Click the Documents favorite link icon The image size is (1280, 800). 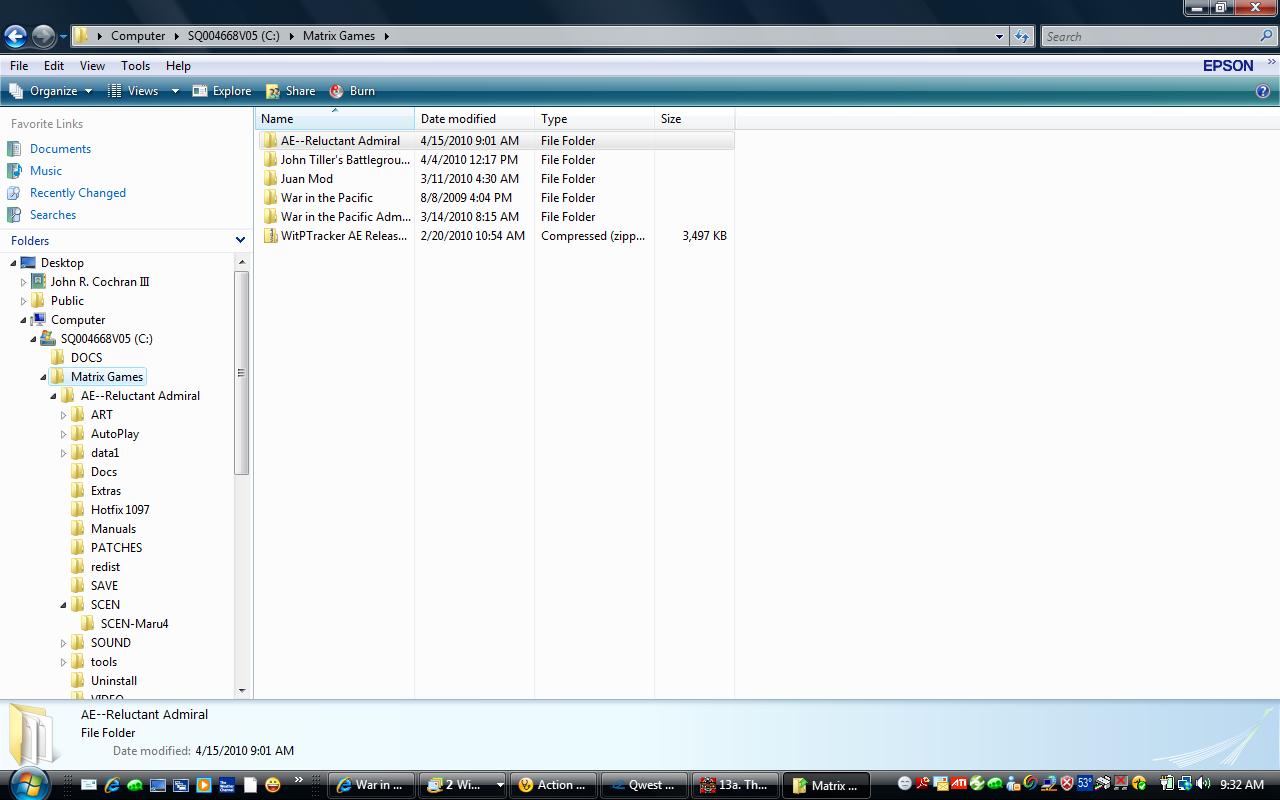coord(14,149)
